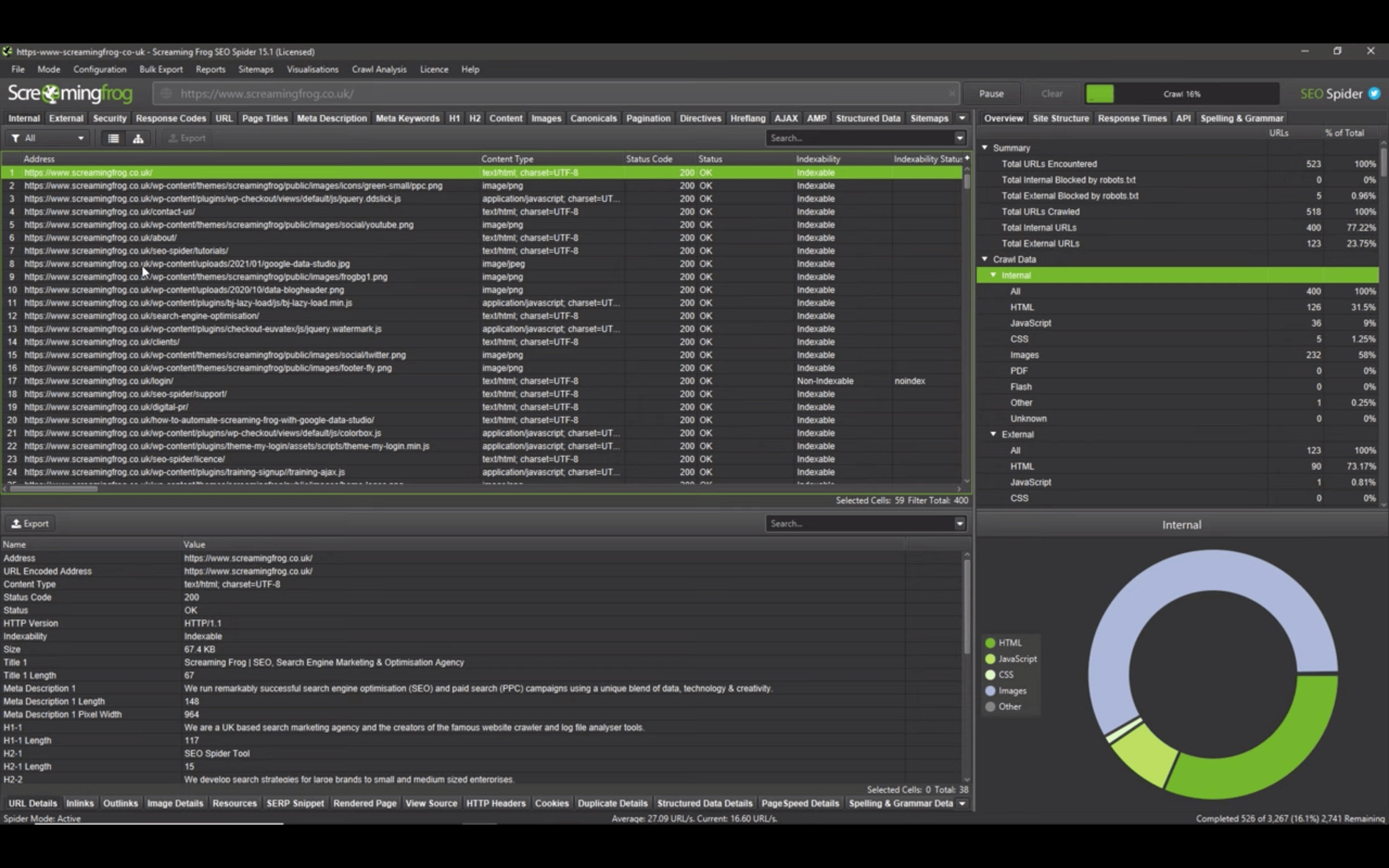The image size is (1389, 868).
Task: Click JavaScript legend color swatch
Action: (990, 659)
